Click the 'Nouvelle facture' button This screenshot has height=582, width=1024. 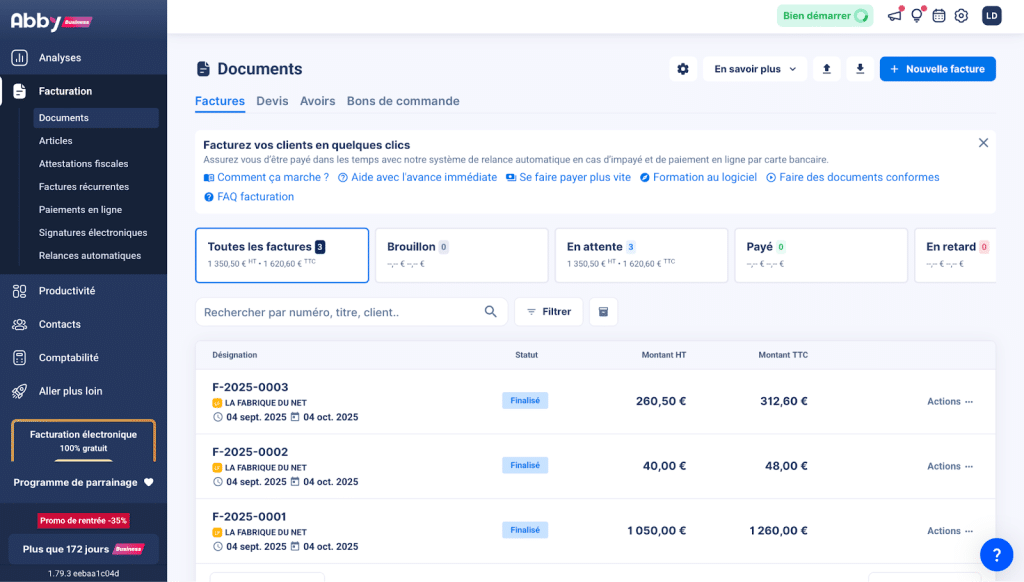coord(937,69)
